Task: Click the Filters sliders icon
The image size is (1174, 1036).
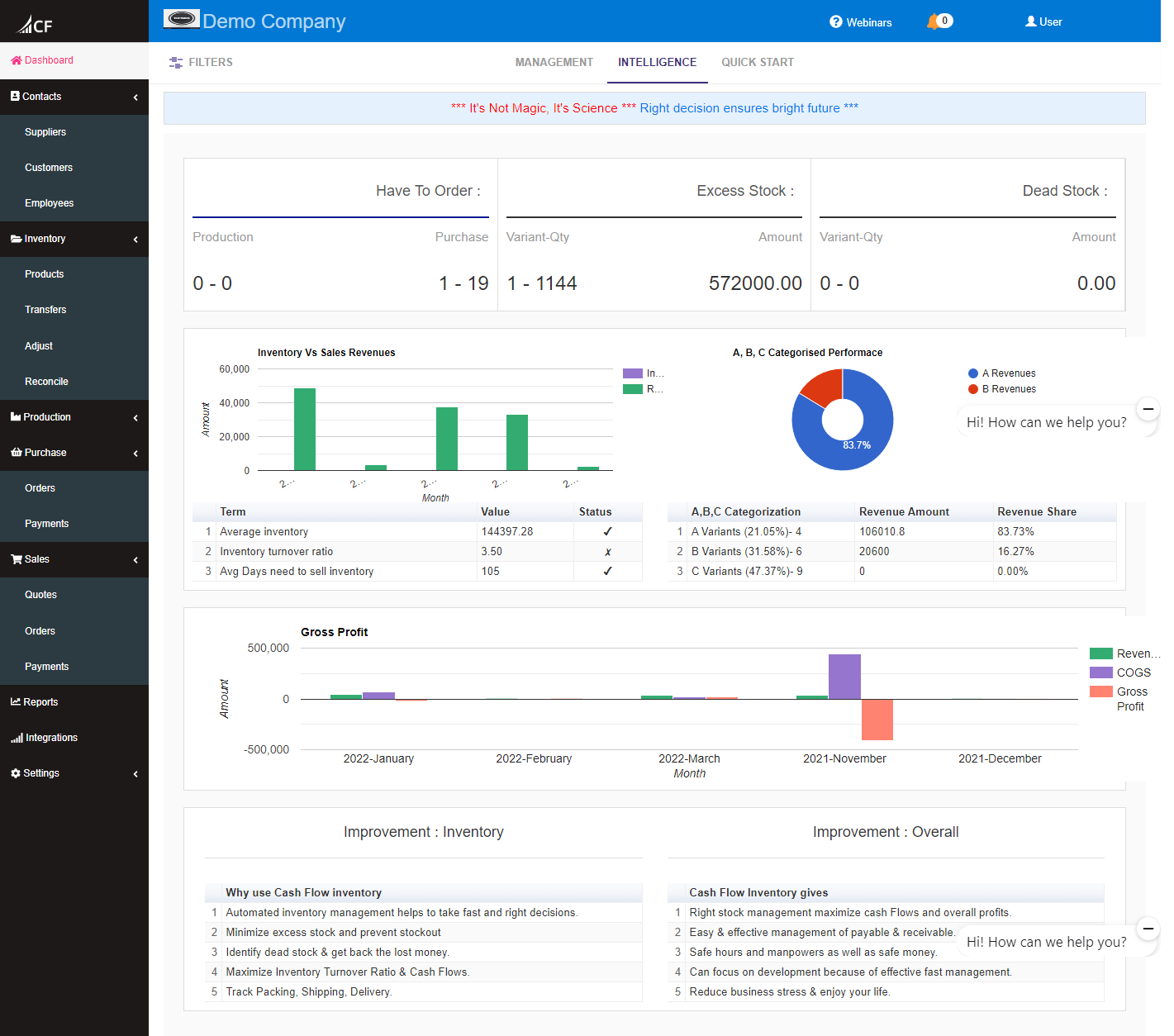Action: click(x=175, y=63)
